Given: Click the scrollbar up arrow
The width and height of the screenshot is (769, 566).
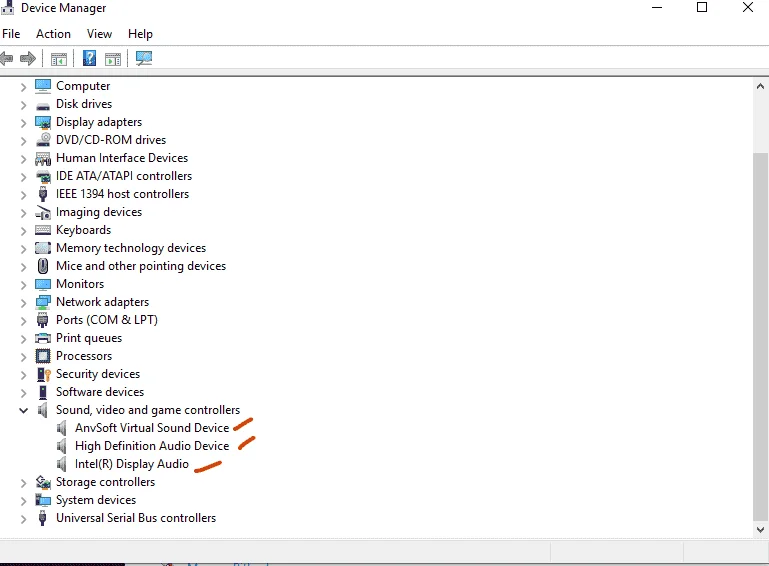Looking at the screenshot, I should click(760, 86).
